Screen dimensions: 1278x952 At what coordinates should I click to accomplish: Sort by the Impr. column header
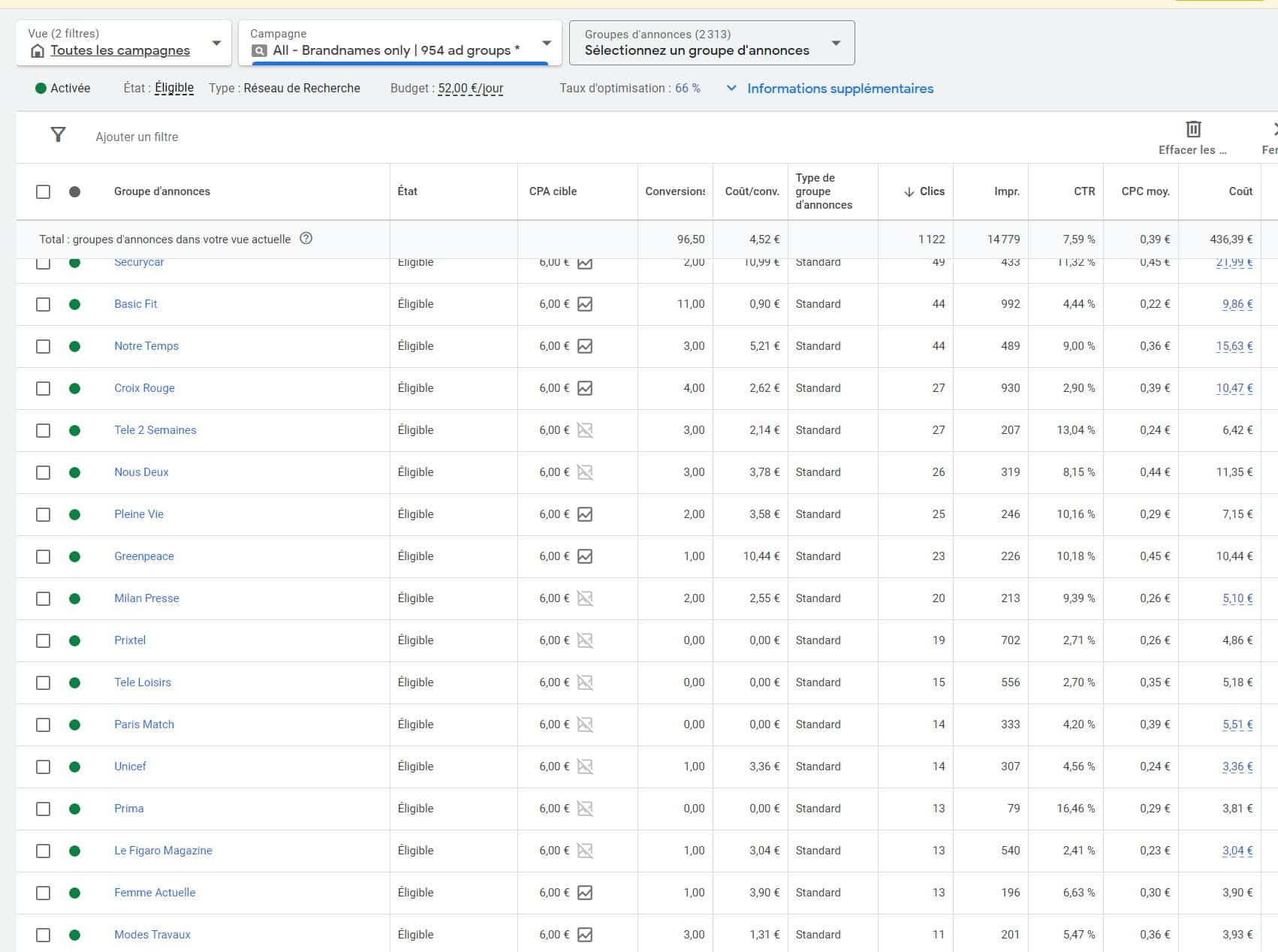coord(1007,191)
